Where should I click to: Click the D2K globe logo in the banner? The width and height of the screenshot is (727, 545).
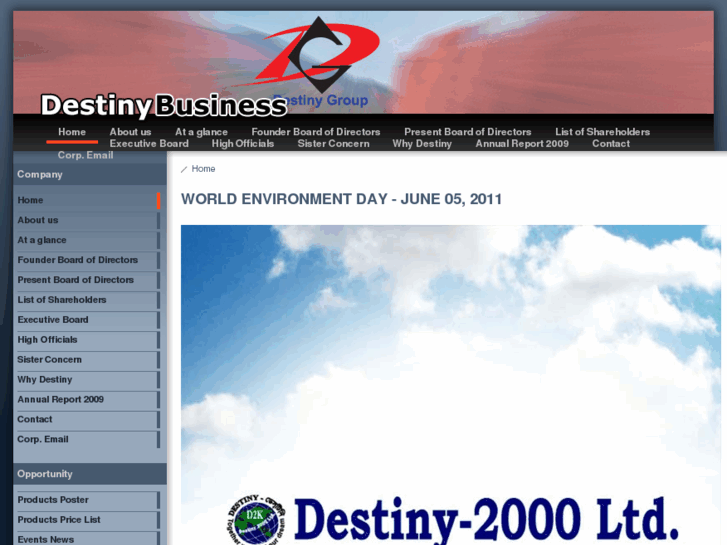click(x=256, y=519)
